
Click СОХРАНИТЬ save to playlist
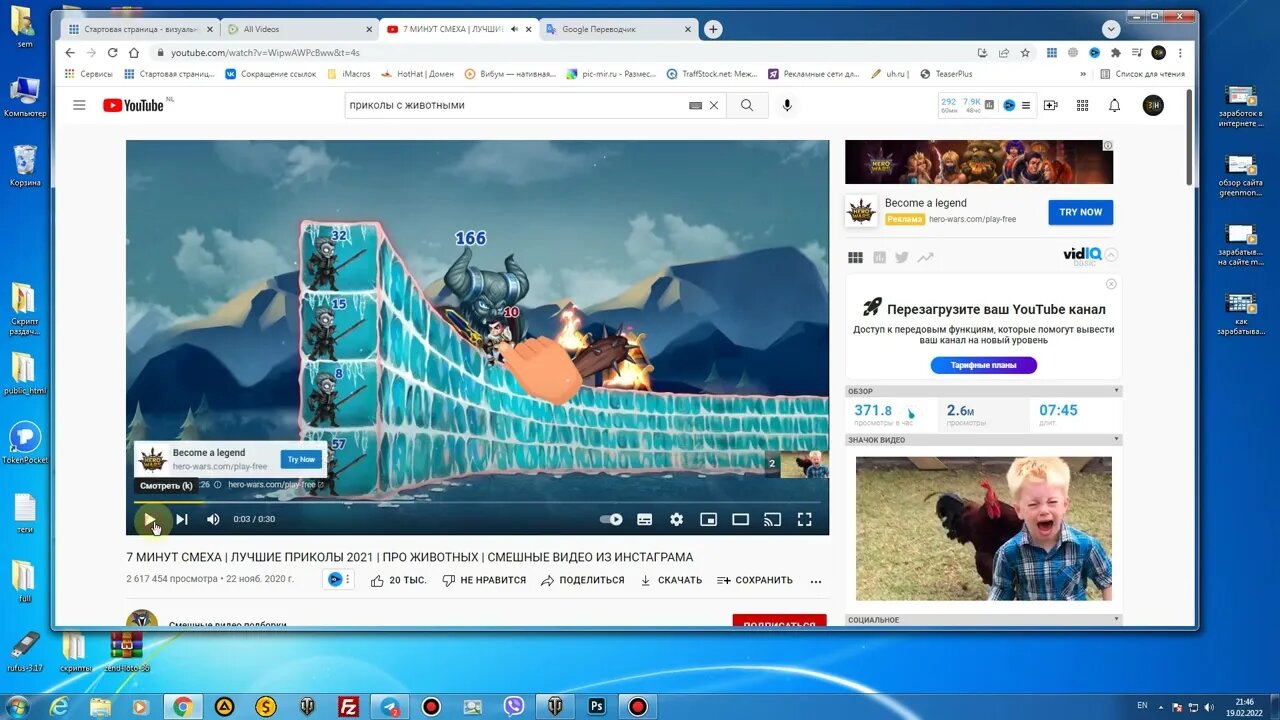(755, 580)
